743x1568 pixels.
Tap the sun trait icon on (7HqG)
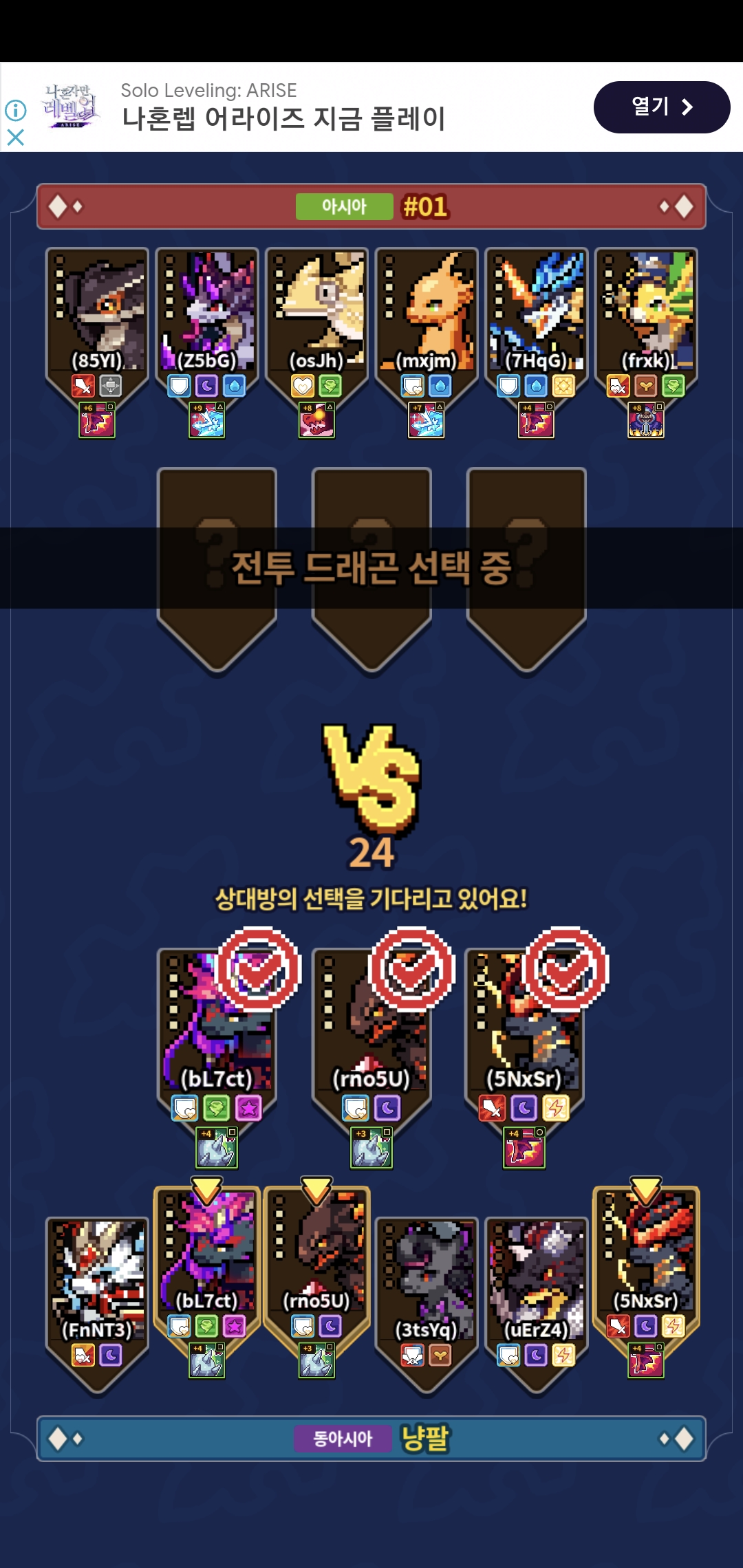(563, 386)
